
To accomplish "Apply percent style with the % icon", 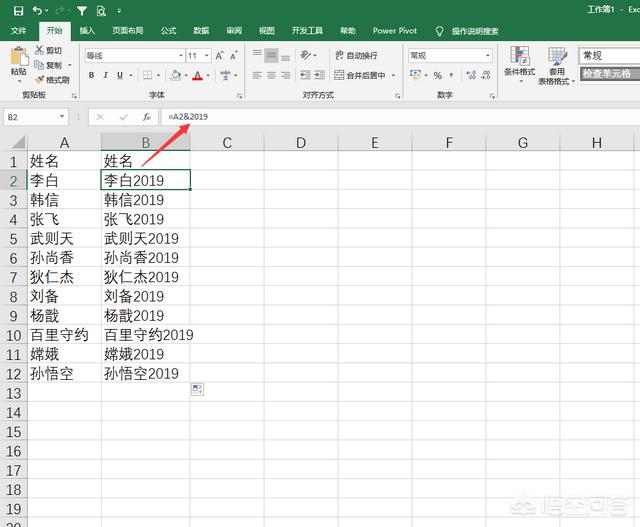I will (438, 75).
